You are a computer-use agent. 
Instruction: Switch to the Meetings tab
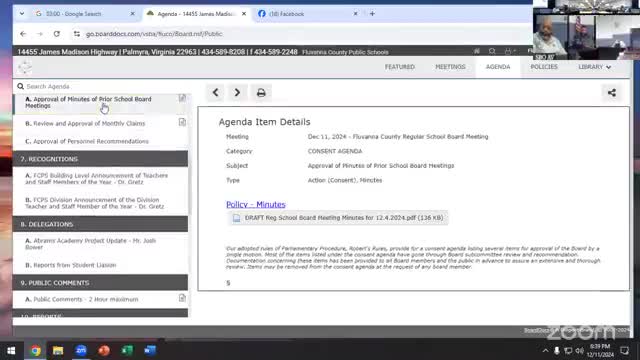(450, 67)
